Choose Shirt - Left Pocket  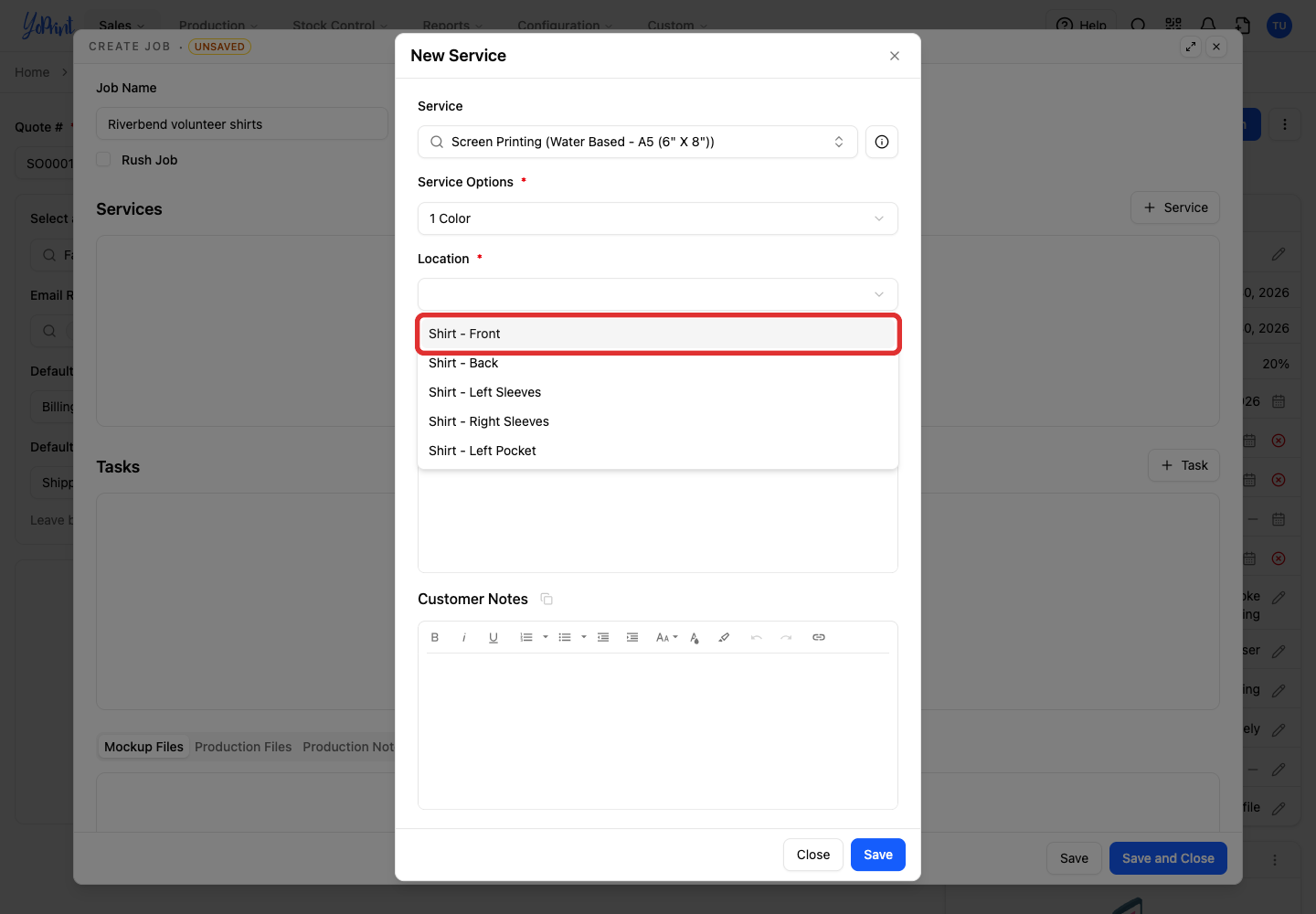[658, 451]
